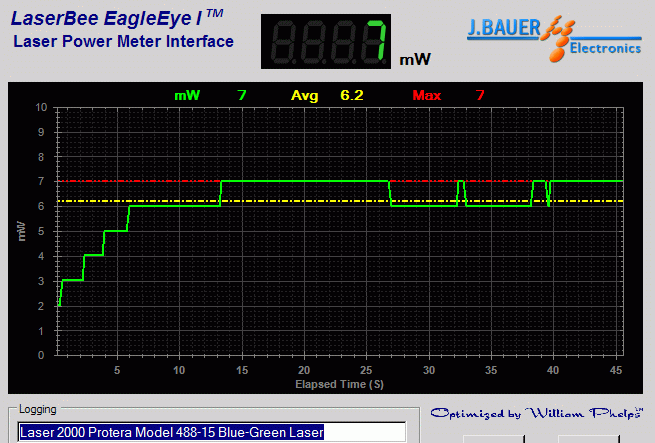Click the rotated "mW" vertical axis title

[x=22, y=232]
